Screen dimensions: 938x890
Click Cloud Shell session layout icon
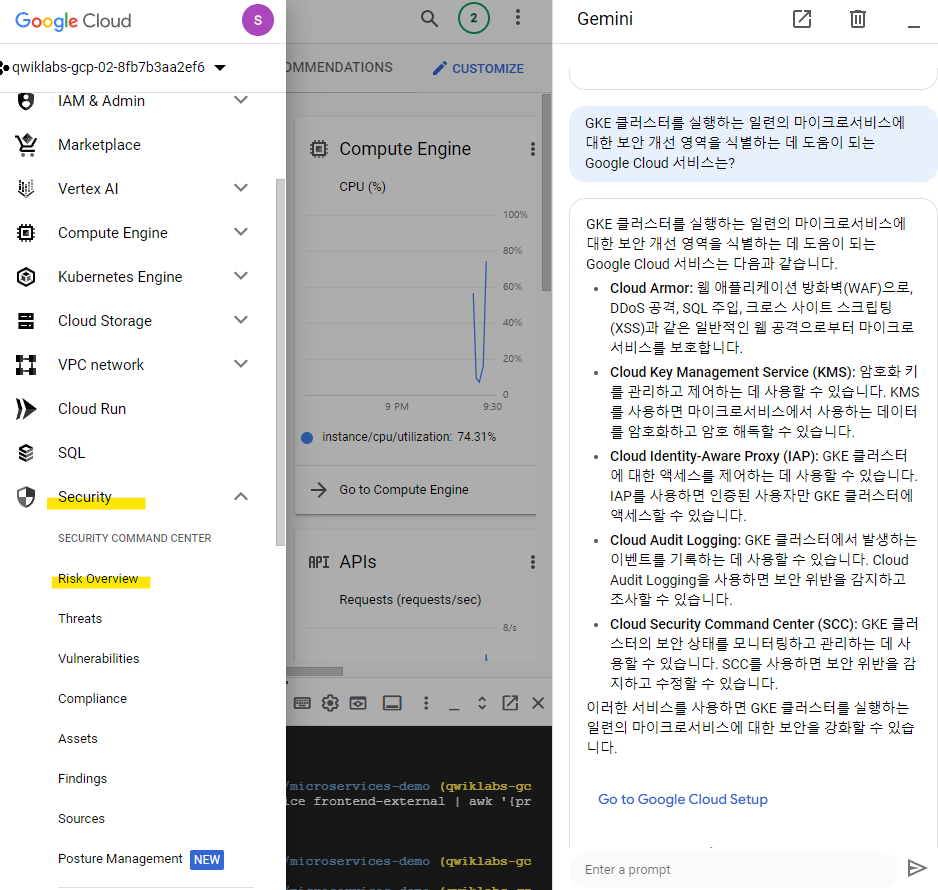coord(392,703)
